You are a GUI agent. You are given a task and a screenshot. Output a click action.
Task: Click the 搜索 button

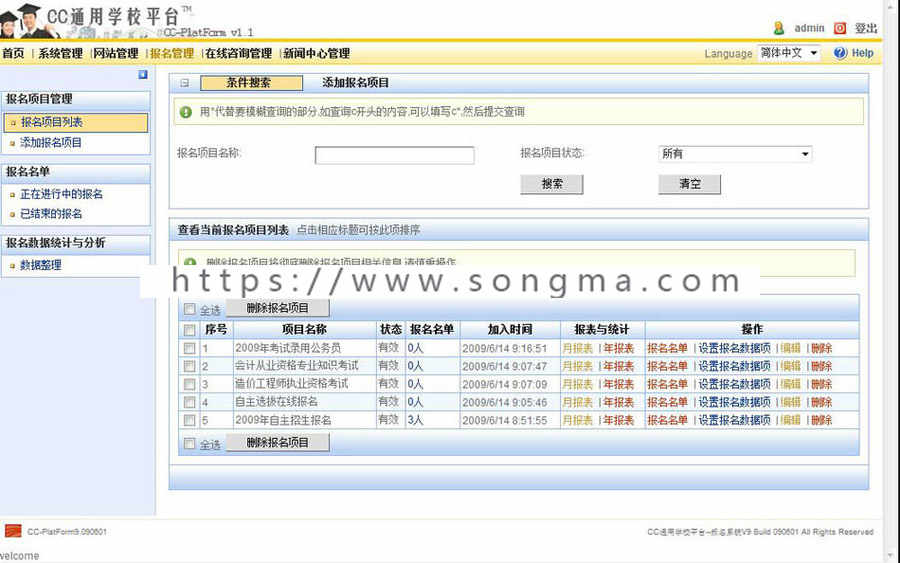(x=552, y=184)
